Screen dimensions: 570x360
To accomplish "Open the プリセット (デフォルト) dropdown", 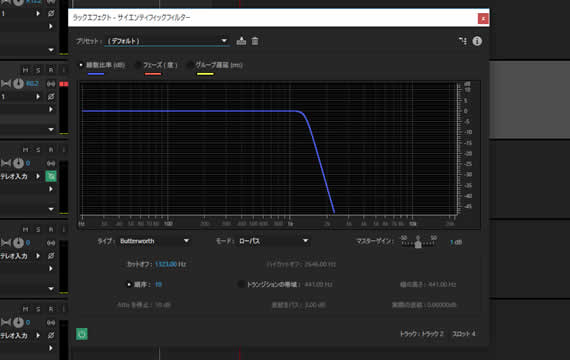I will point(167,41).
